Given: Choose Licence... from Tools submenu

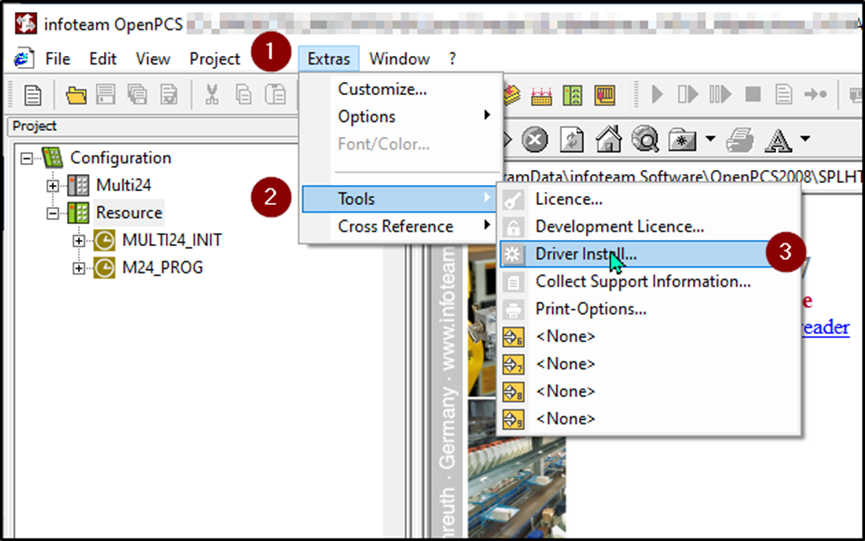Looking at the screenshot, I should [x=650, y=199].
